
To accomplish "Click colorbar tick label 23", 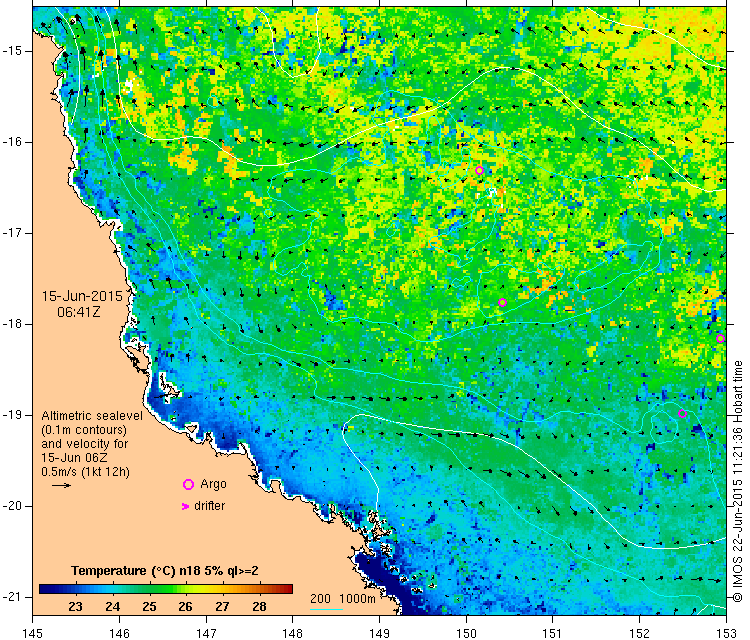I will point(76,607).
